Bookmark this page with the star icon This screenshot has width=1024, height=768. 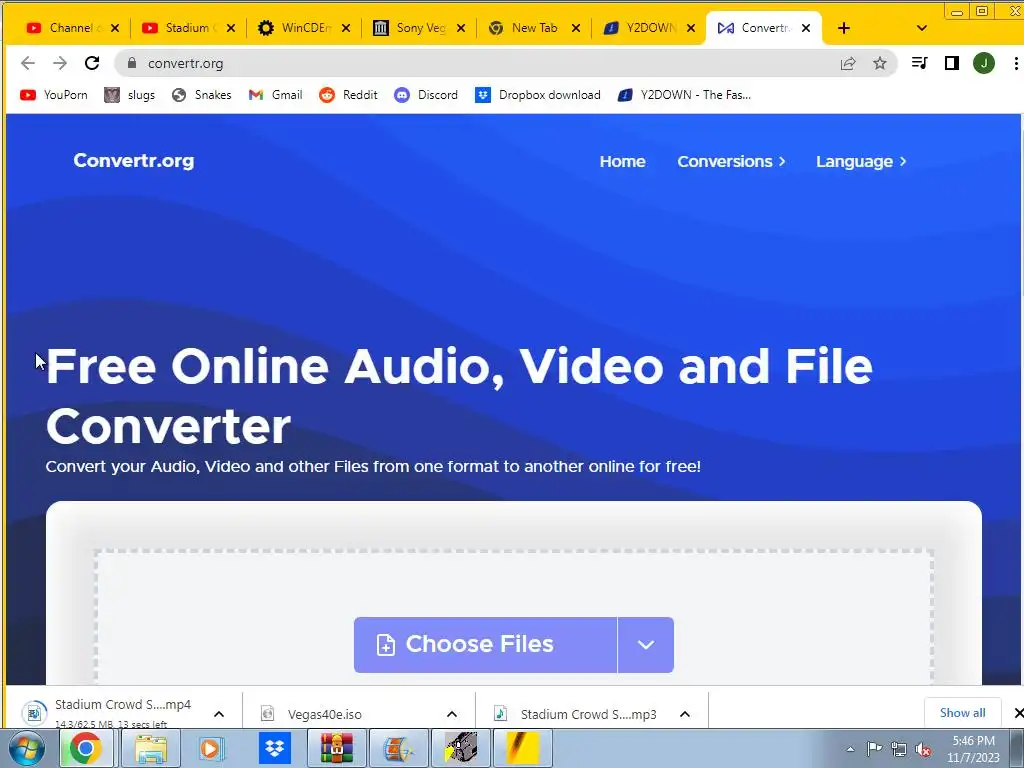(880, 63)
